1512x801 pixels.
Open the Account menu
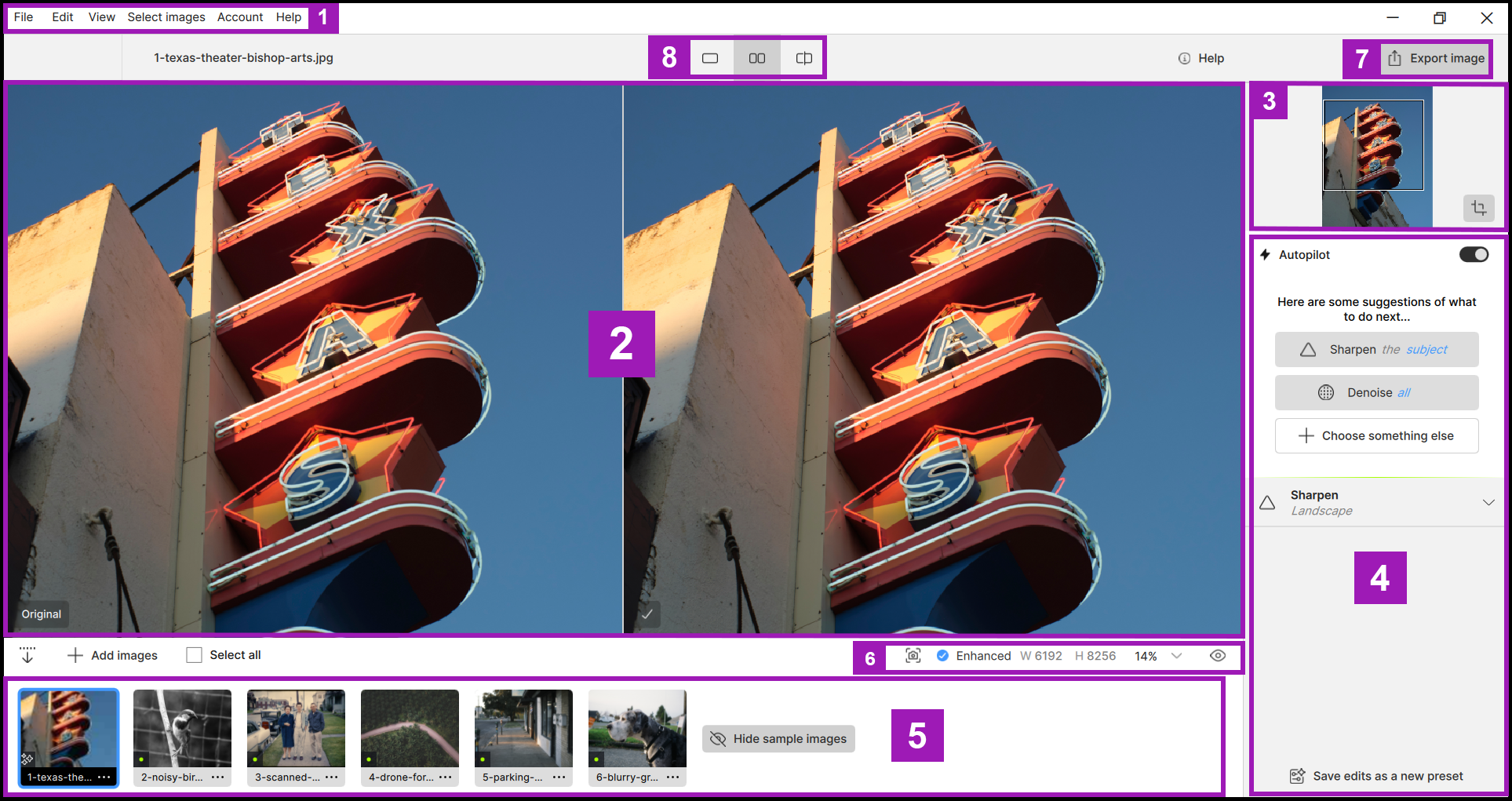[240, 17]
